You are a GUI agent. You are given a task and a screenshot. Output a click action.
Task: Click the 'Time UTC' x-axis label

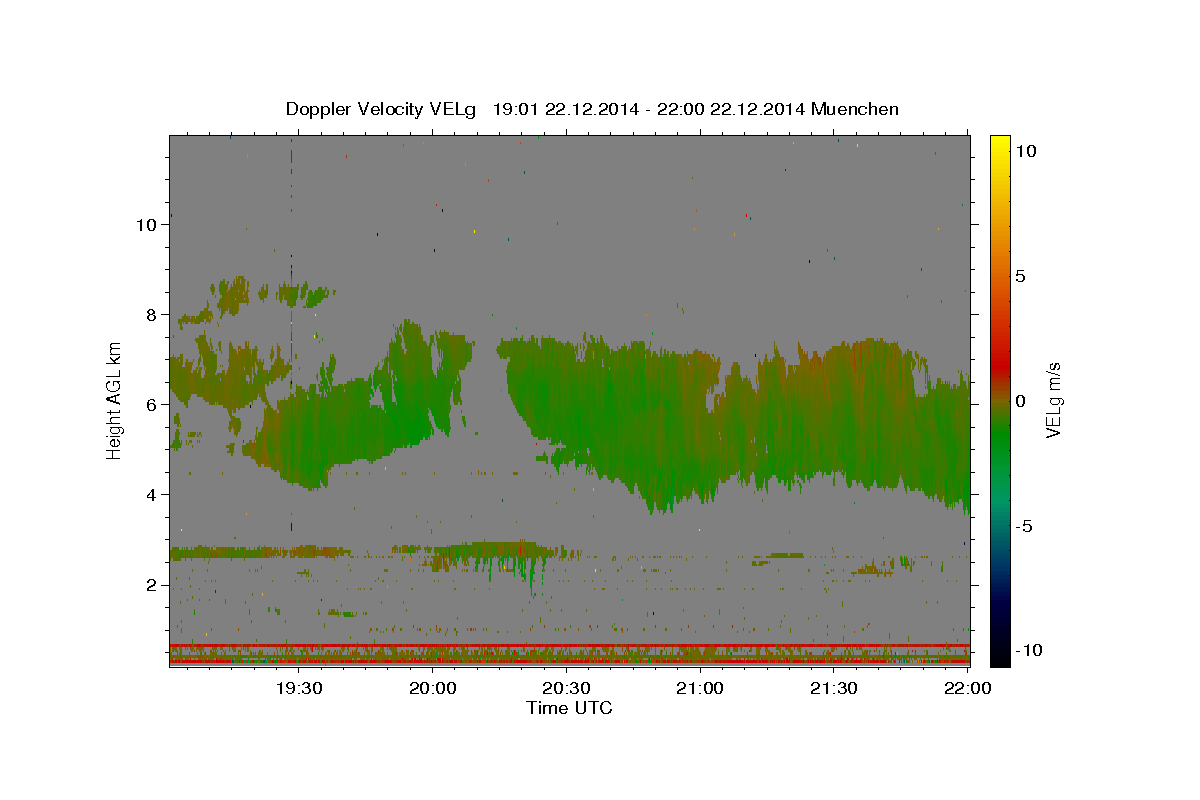click(569, 708)
